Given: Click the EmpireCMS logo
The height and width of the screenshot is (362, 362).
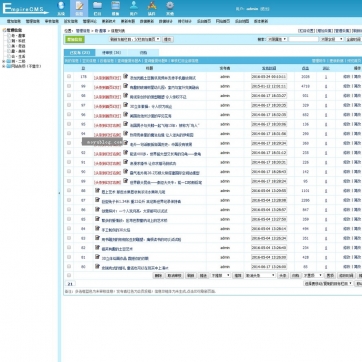Looking at the screenshot, I should pos(25,9).
